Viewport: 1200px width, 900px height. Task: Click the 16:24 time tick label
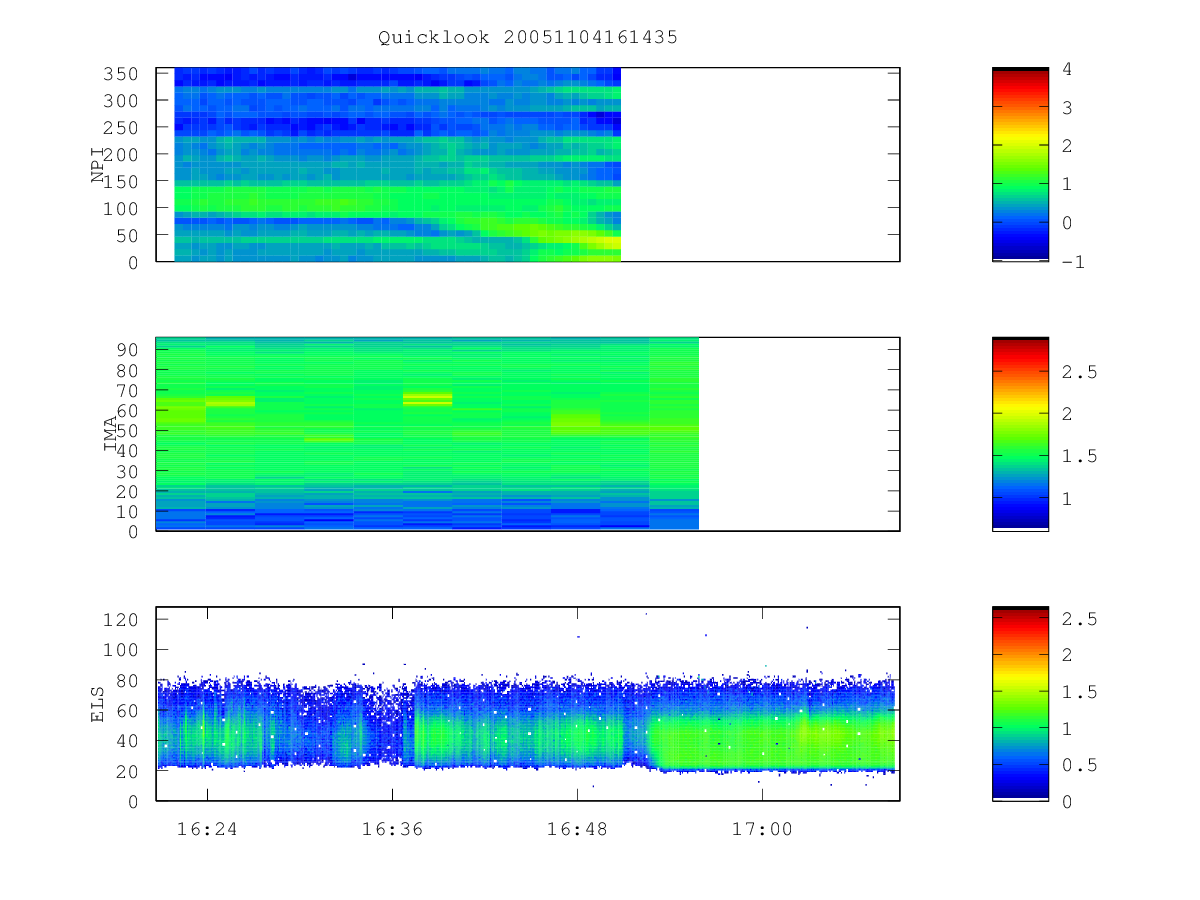[207, 829]
